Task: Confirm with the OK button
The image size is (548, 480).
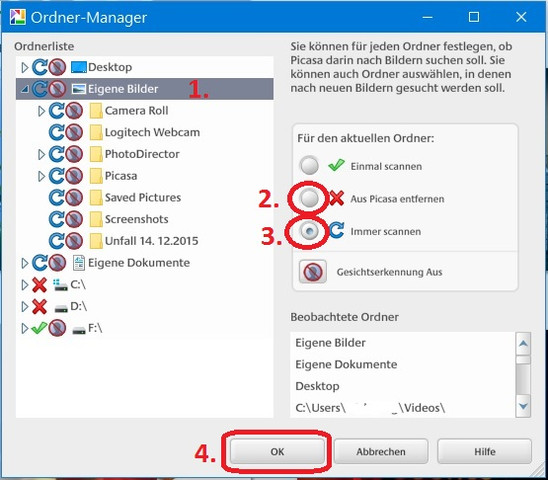Action: [277, 451]
